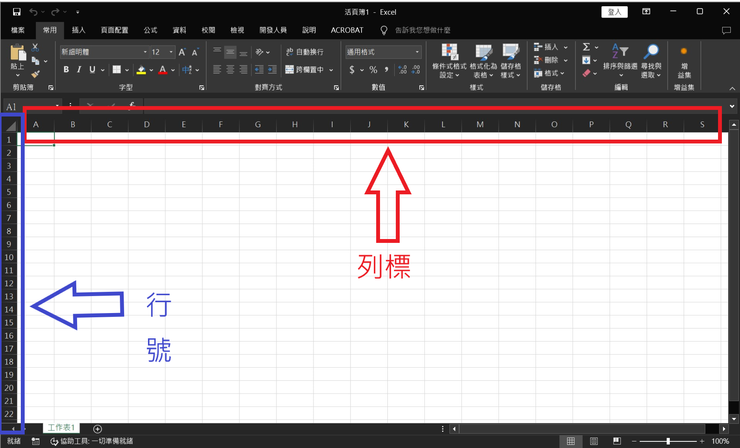
Task: Click the Sign in (登入) button
Action: pos(614,12)
